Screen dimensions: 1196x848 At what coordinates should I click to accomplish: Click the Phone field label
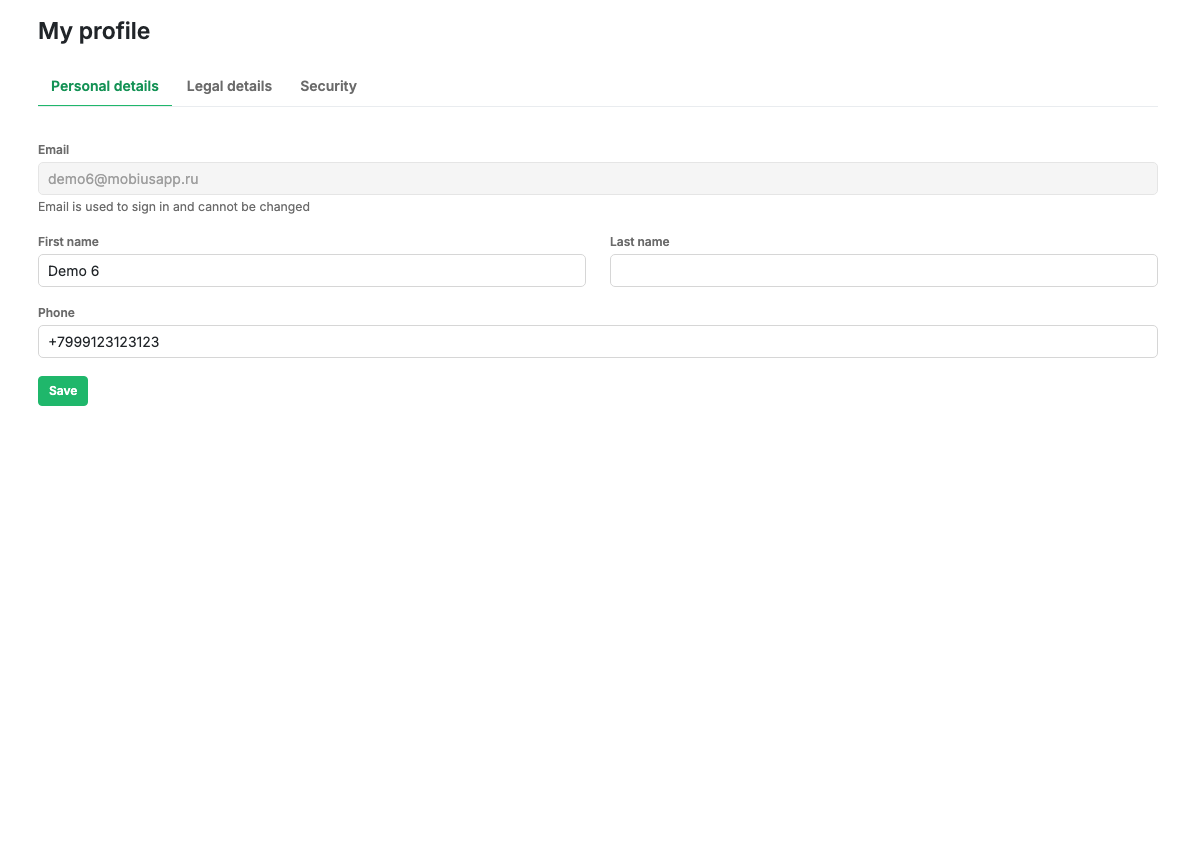pos(56,313)
